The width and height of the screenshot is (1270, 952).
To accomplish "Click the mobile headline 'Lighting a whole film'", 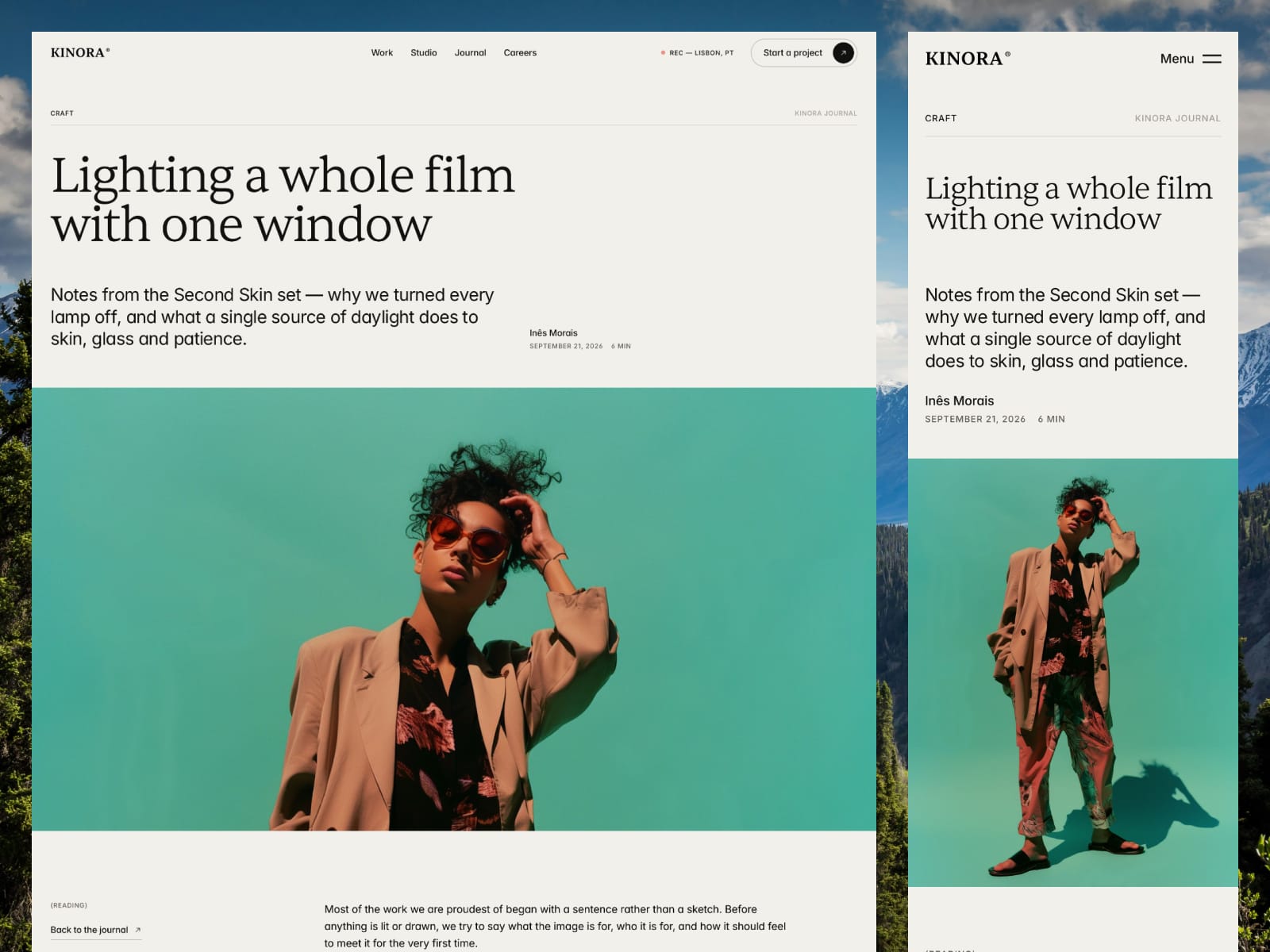I will click(x=1068, y=188).
